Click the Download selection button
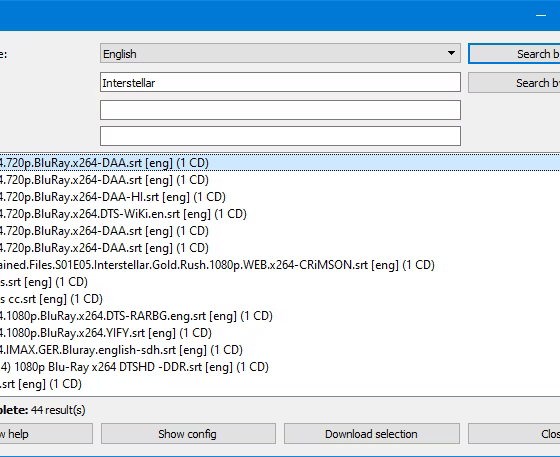Screen dimensions: 560x457 coord(371,434)
